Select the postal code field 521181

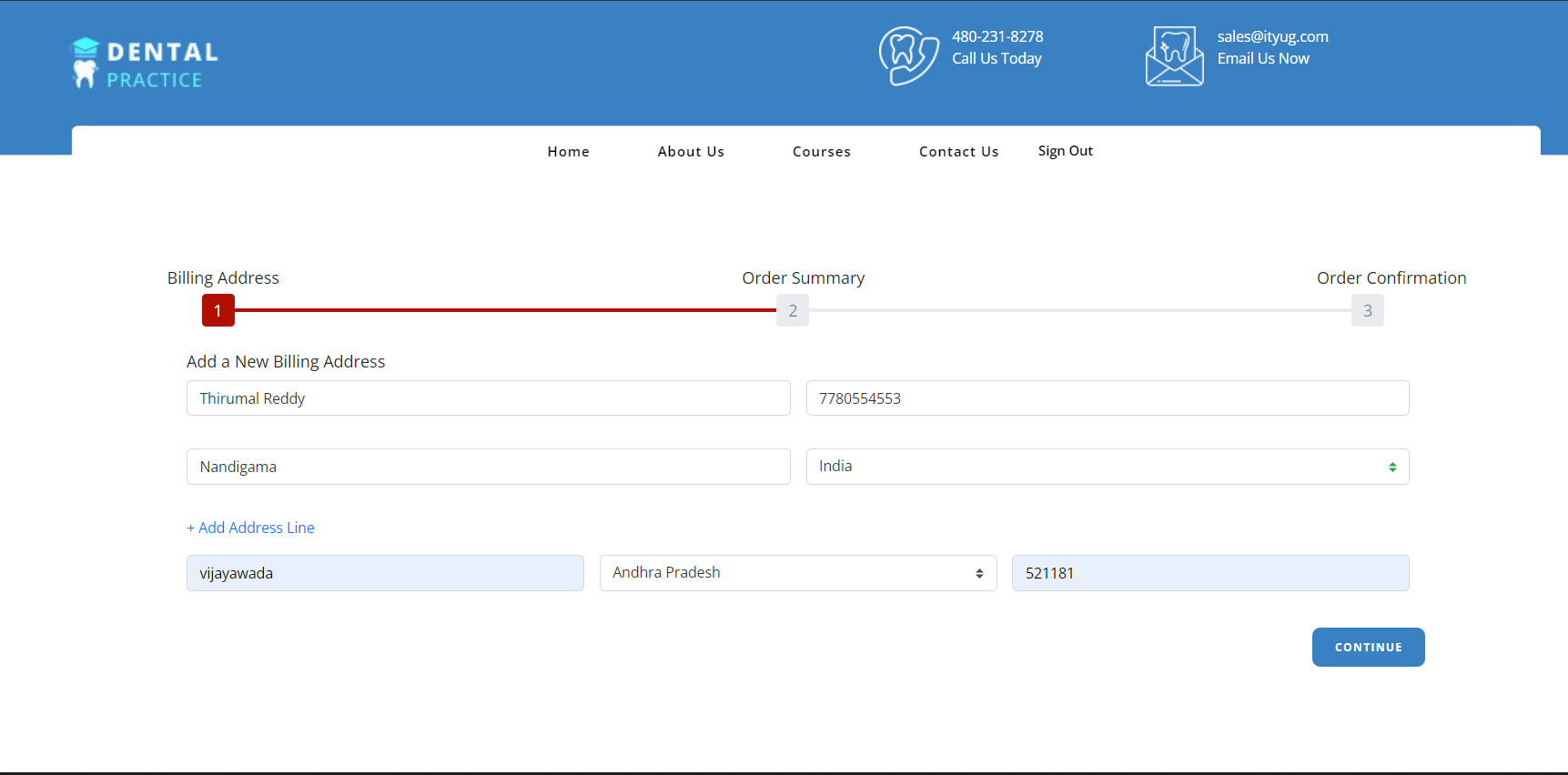pos(1209,573)
